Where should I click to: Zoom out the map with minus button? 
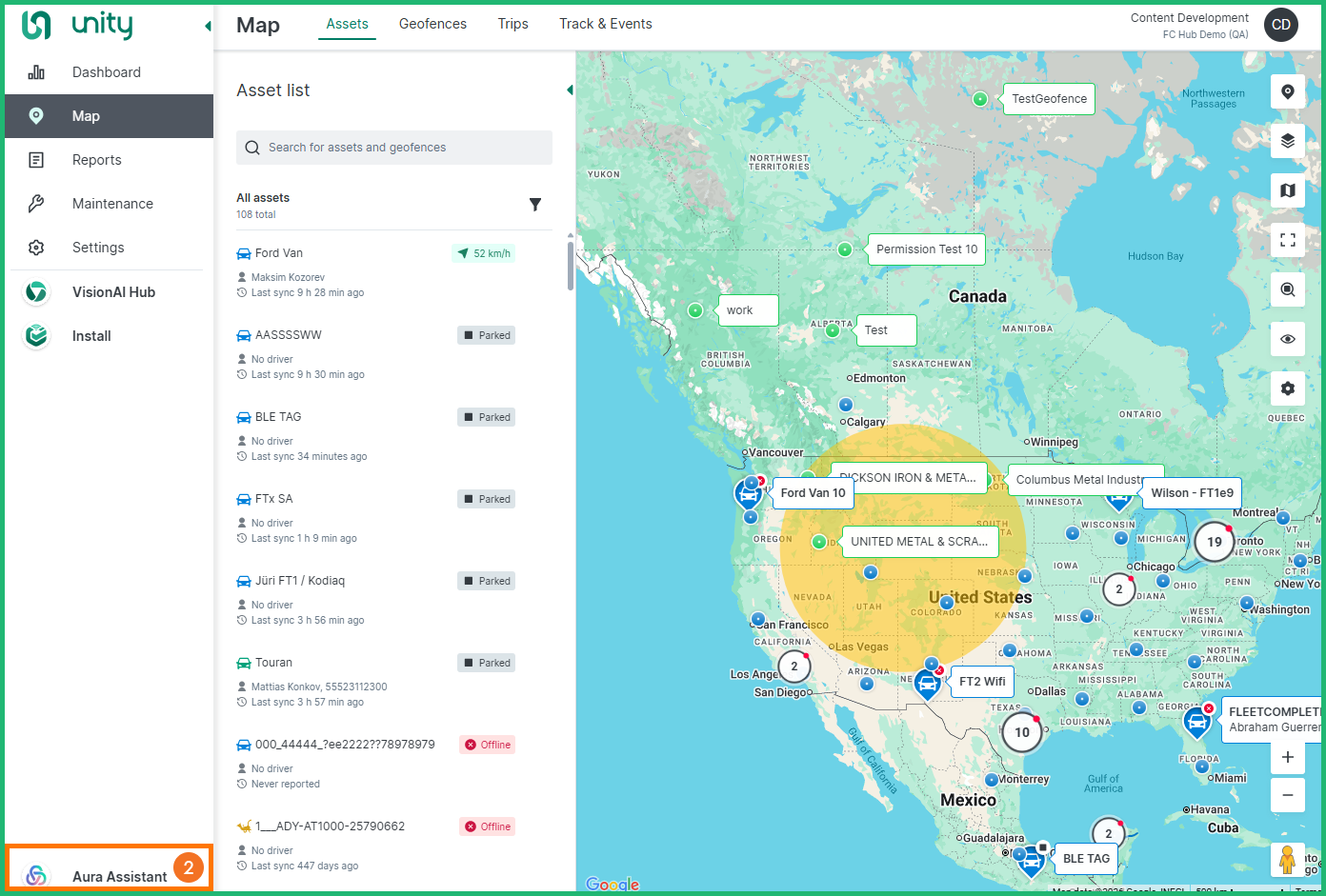click(x=1287, y=795)
